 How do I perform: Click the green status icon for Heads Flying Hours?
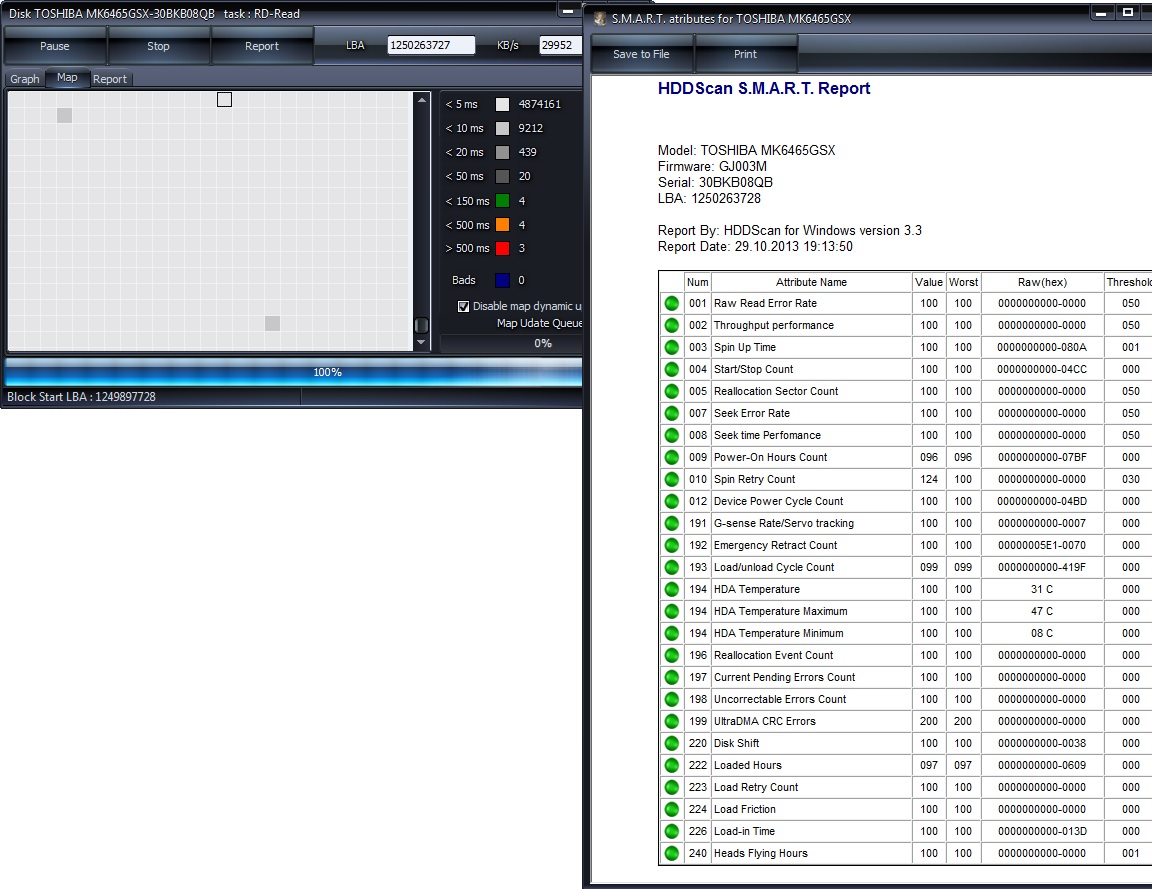pyautogui.click(x=672, y=854)
